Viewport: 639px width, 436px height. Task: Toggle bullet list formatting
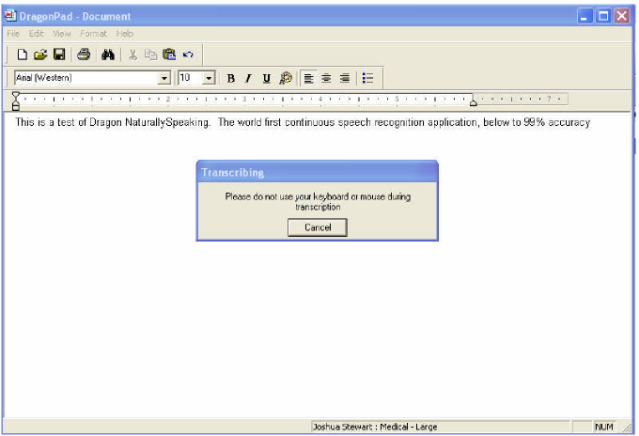[x=368, y=78]
